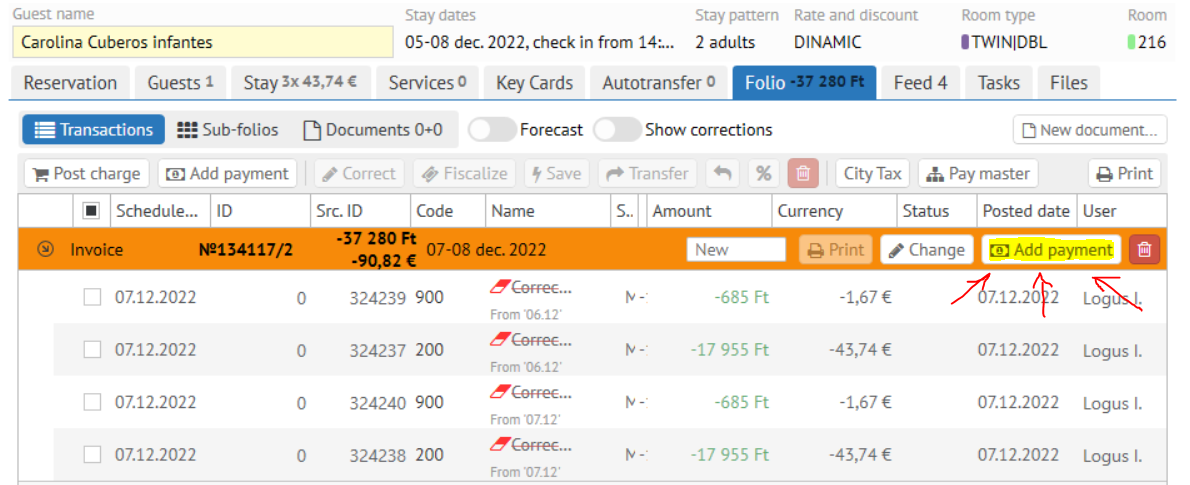Sort by the Amount column header
This screenshot has height=485, width=1190.
click(x=708, y=211)
